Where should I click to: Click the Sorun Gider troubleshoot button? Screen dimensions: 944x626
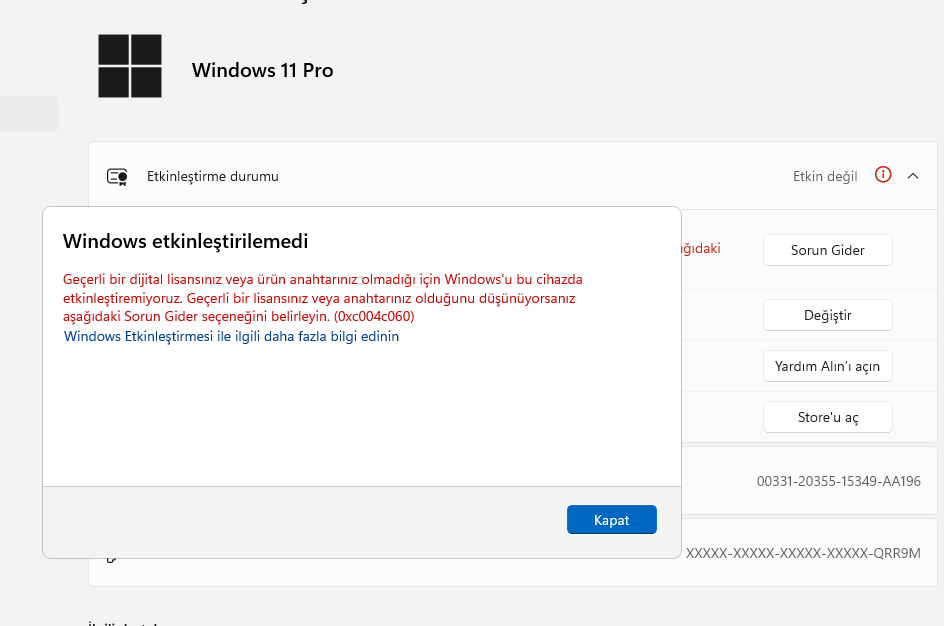(x=828, y=250)
